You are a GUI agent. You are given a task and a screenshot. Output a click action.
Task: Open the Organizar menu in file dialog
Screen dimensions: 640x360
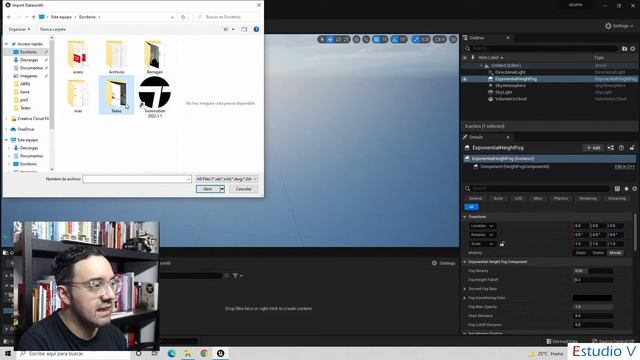(x=19, y=29)
